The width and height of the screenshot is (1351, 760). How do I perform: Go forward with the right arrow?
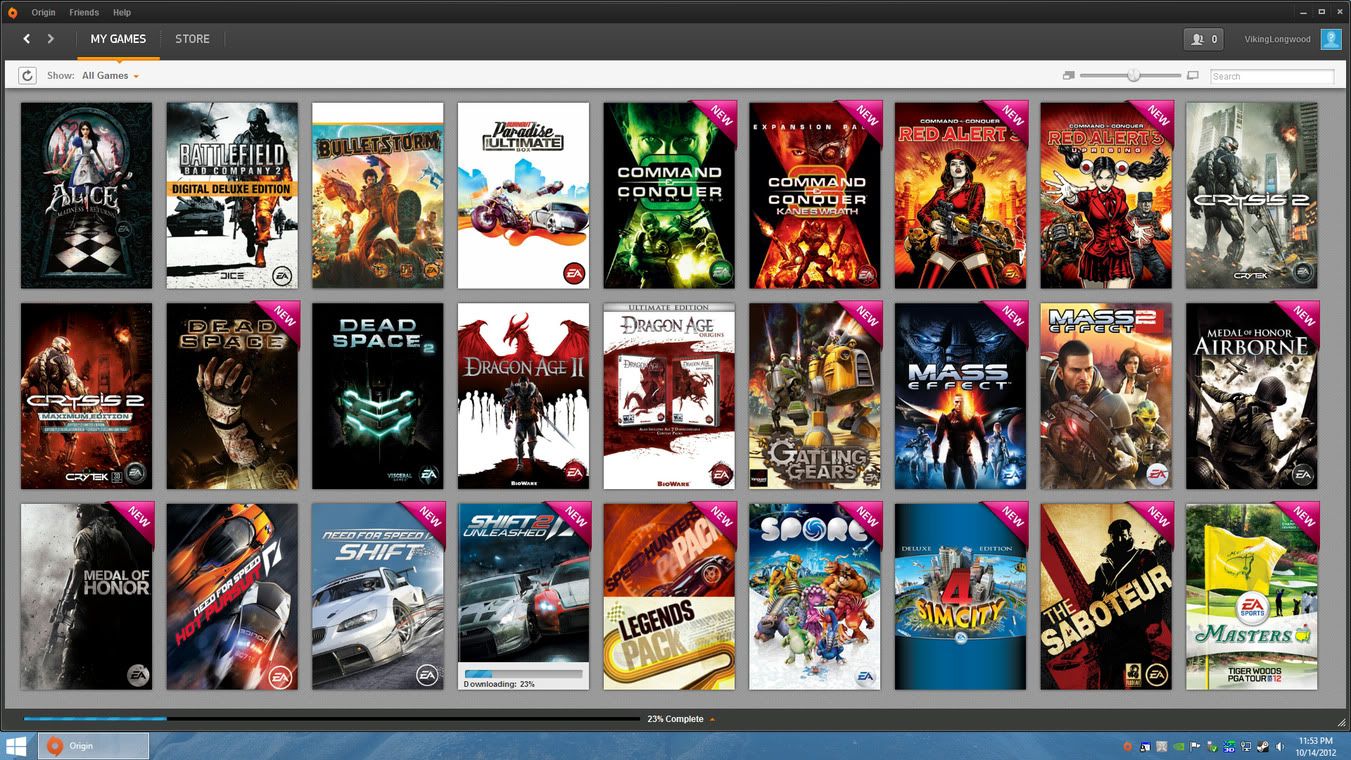point(51,39)
